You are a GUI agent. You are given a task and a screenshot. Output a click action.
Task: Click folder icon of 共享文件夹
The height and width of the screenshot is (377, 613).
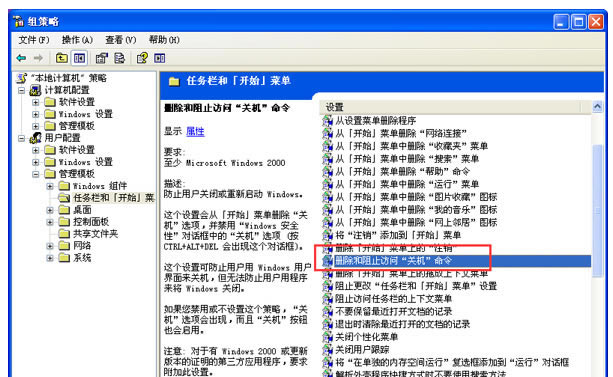(64, 234)
